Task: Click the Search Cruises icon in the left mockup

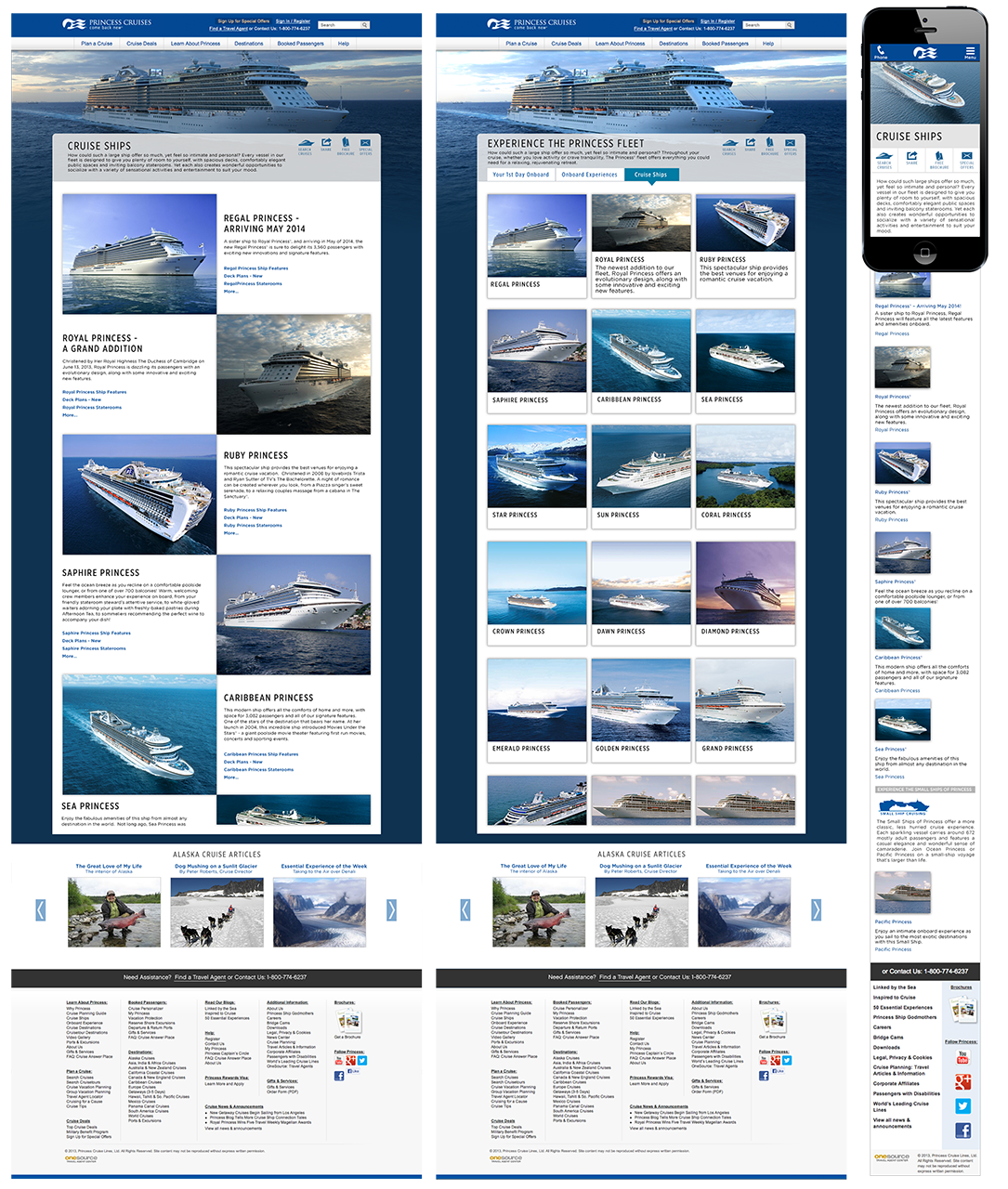Action: [305, 148]
